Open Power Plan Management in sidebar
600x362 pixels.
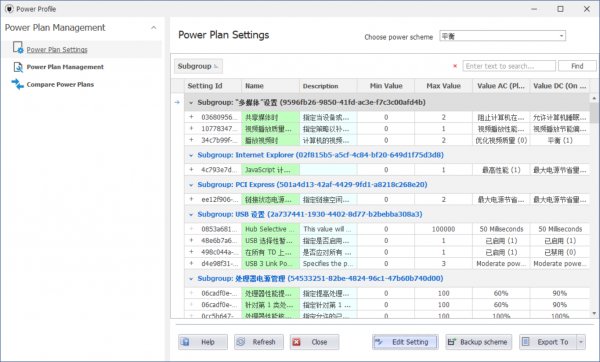pos(65,67)
